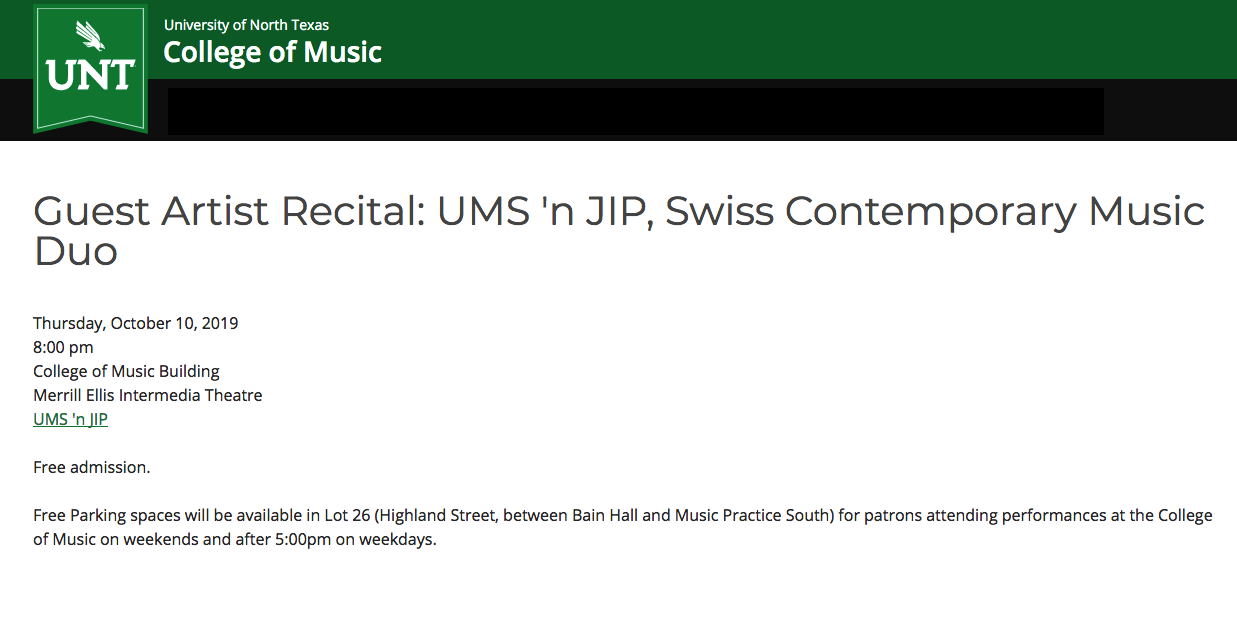The width and height of the screenshot is (1237, 617).
Task: Click the Lot 26 mention in paragraph
Action: pyautogui.click(x=347, y=516)
